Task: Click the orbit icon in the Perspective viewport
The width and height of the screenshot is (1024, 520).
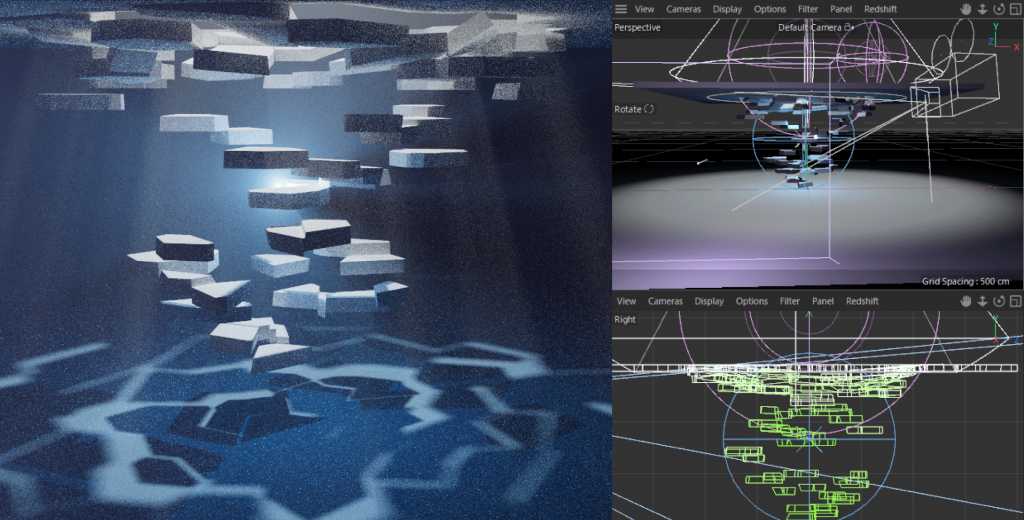Action: click(999, 9)
